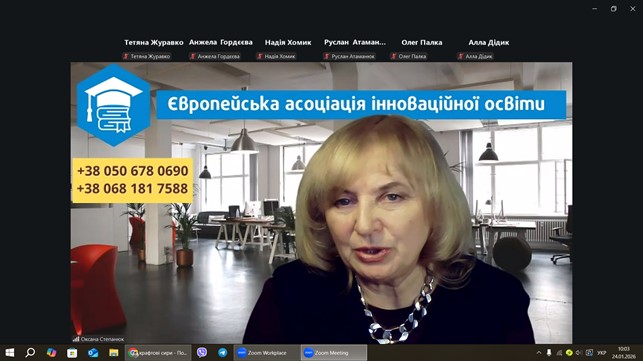The height and width of the screenshot is (361, 643).
Task: Switch to Zoom Workplace taskbar window
Action: (267, 353)
